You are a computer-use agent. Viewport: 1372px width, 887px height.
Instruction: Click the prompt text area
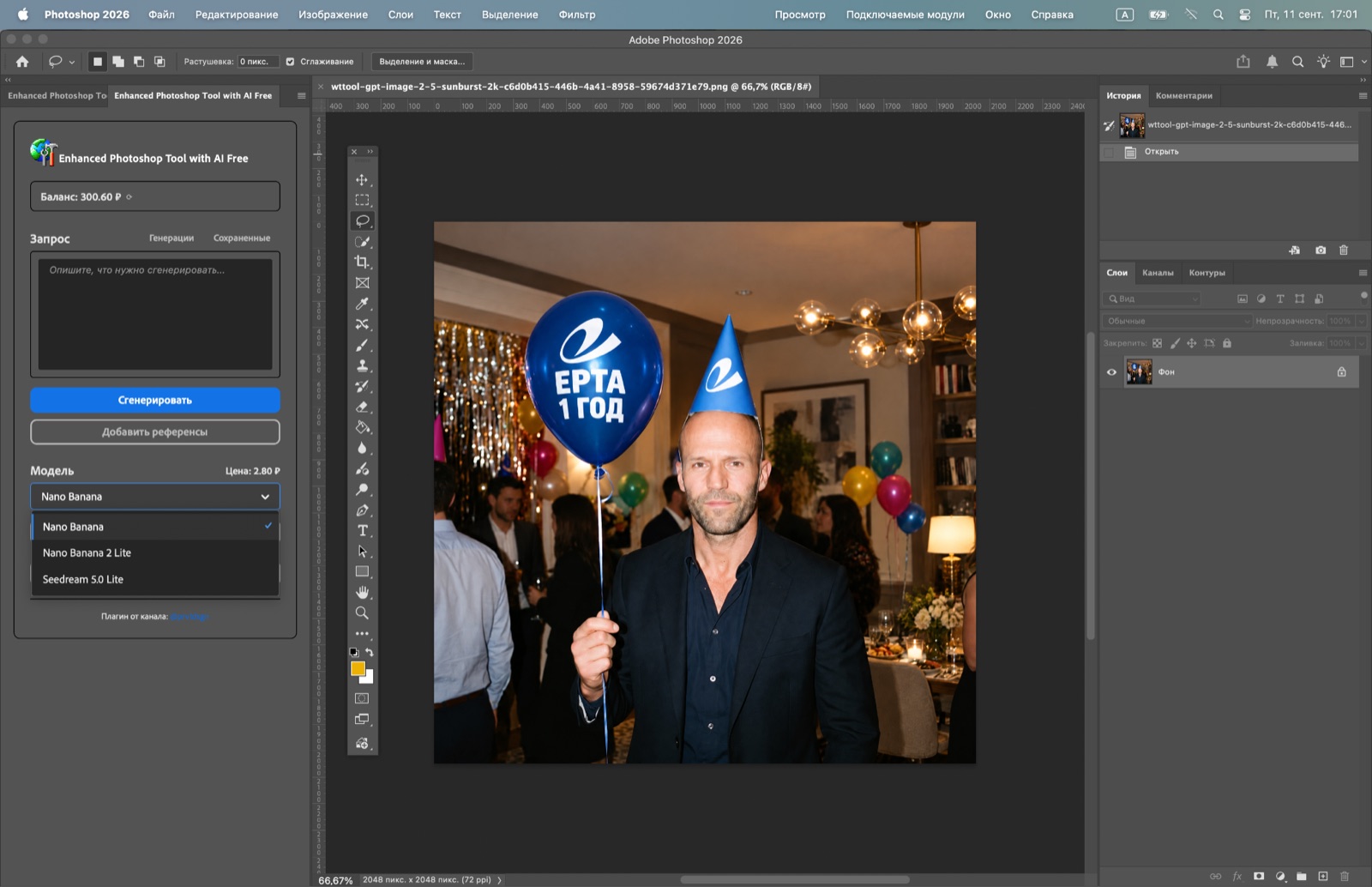[x=155, y=314]
